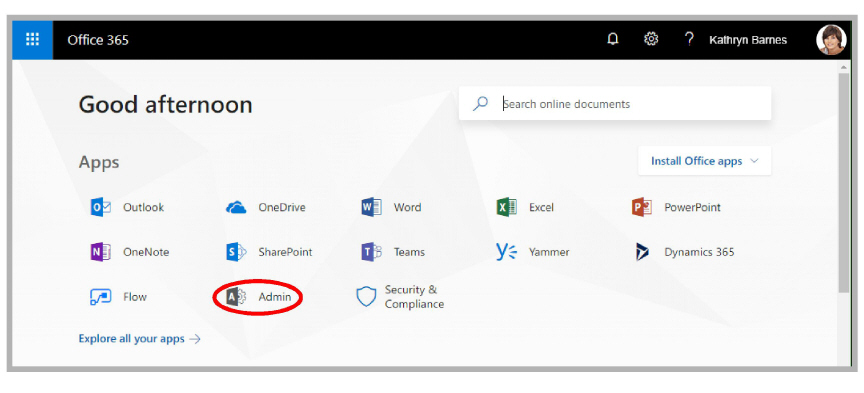Open the help question mark icon
The image size is (864, 393).
point(689,40)
